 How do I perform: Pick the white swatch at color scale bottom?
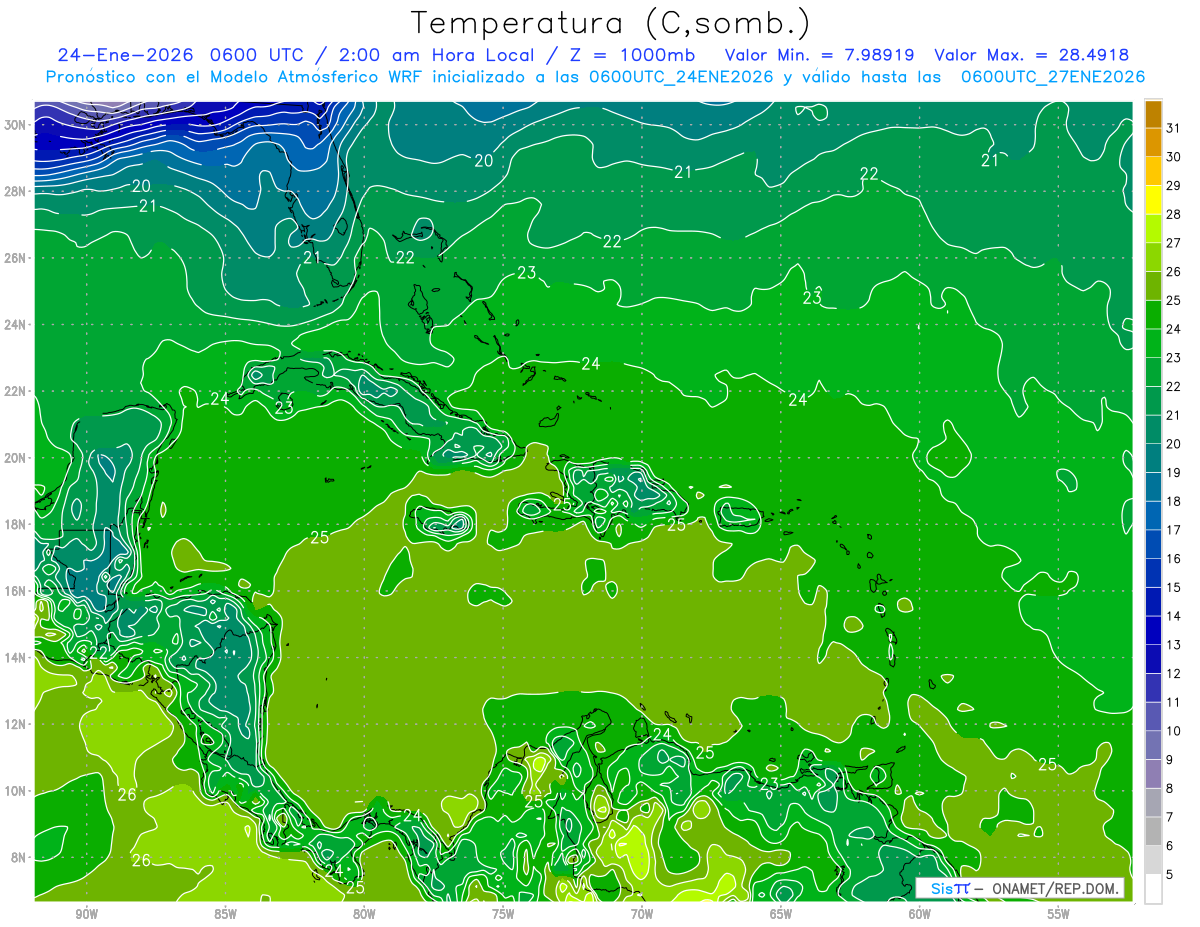1153,889
